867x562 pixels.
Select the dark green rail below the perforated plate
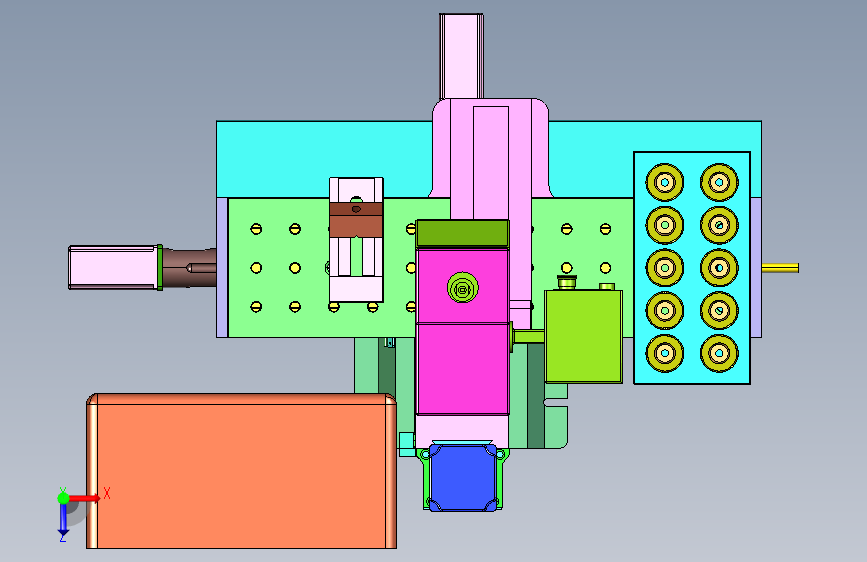pyautogui.click(x=536, y=395)
